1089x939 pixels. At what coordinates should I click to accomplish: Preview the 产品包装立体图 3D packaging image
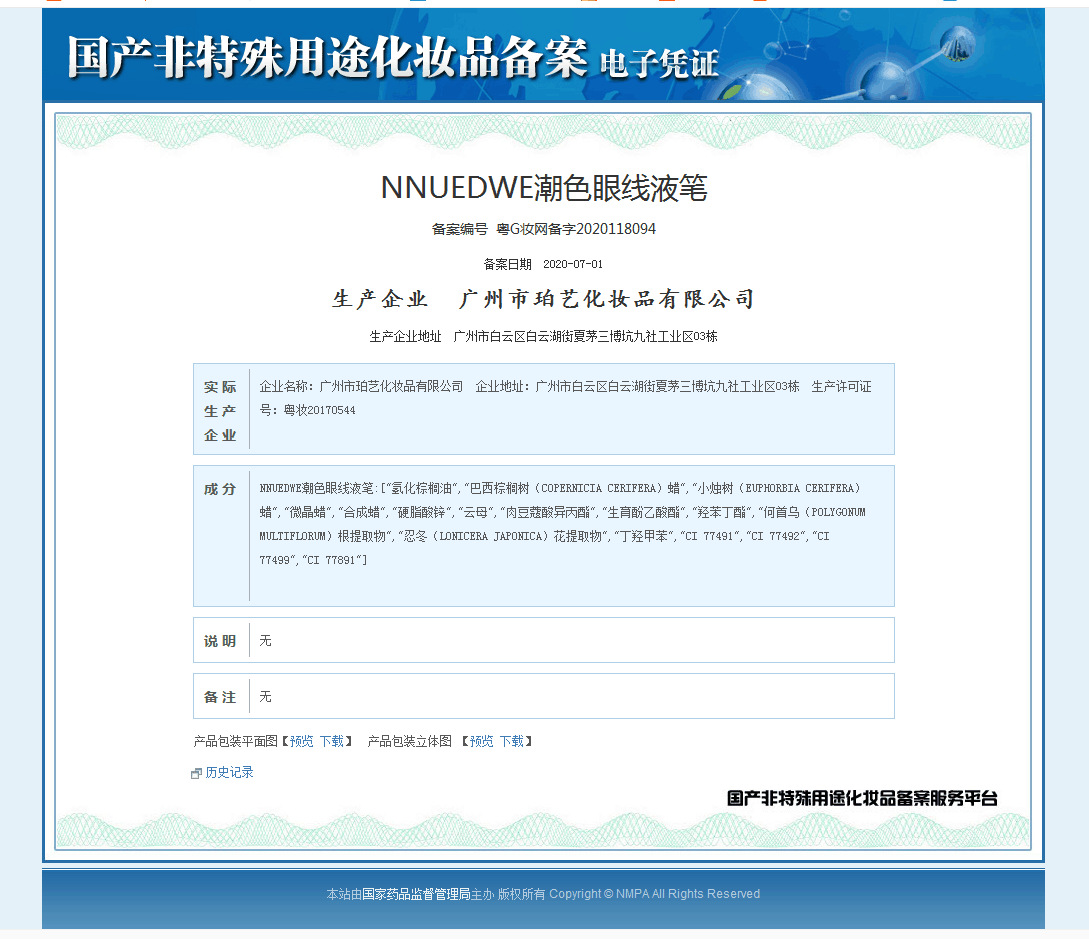tap(481, 741)
